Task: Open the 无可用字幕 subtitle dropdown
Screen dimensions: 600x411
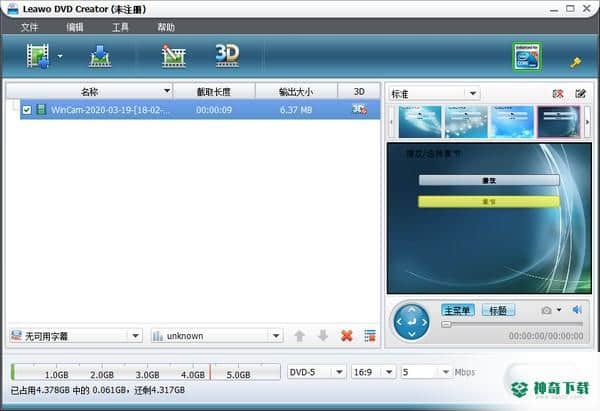Action: click(76, 336)
